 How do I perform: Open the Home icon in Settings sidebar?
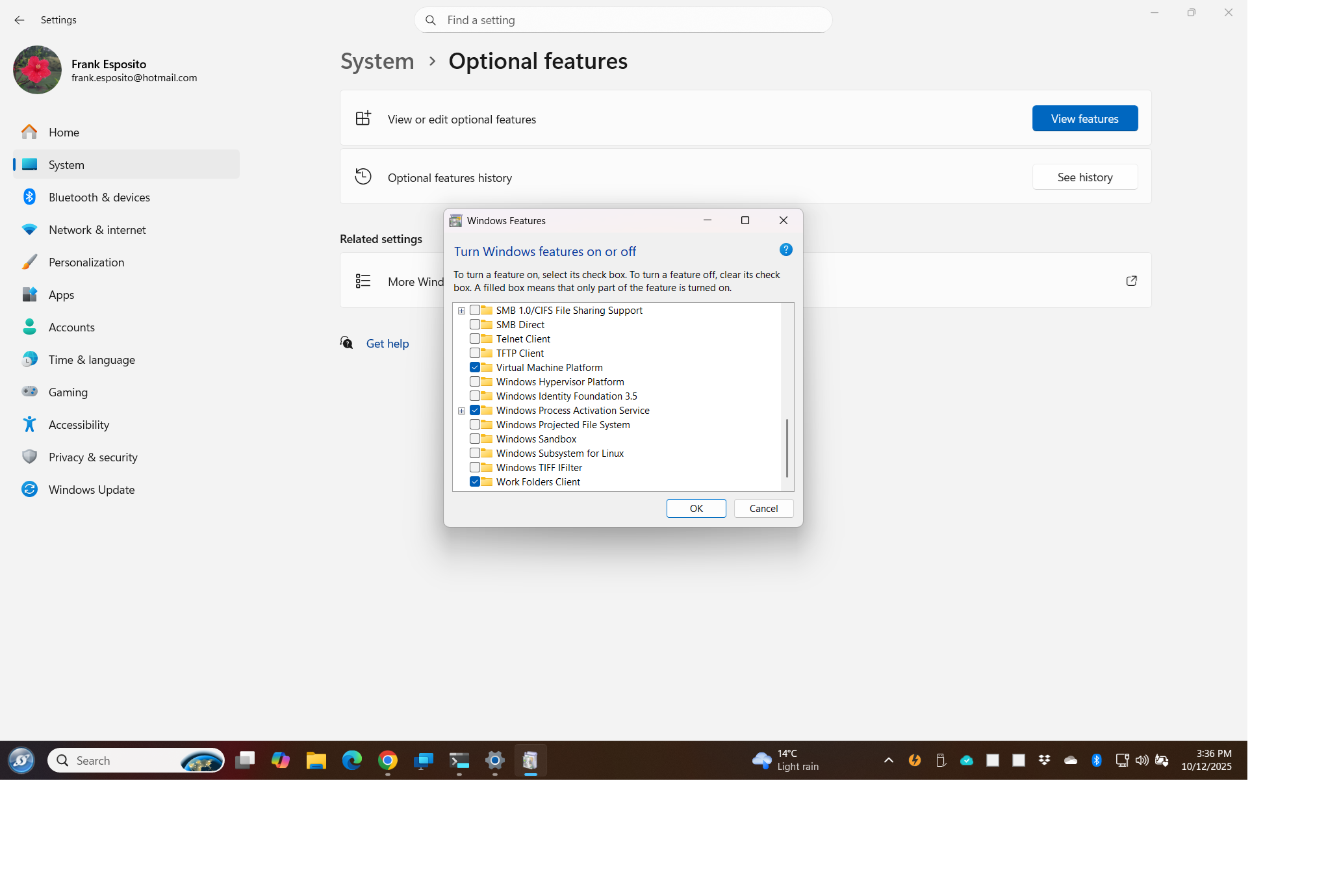(29, 133)
